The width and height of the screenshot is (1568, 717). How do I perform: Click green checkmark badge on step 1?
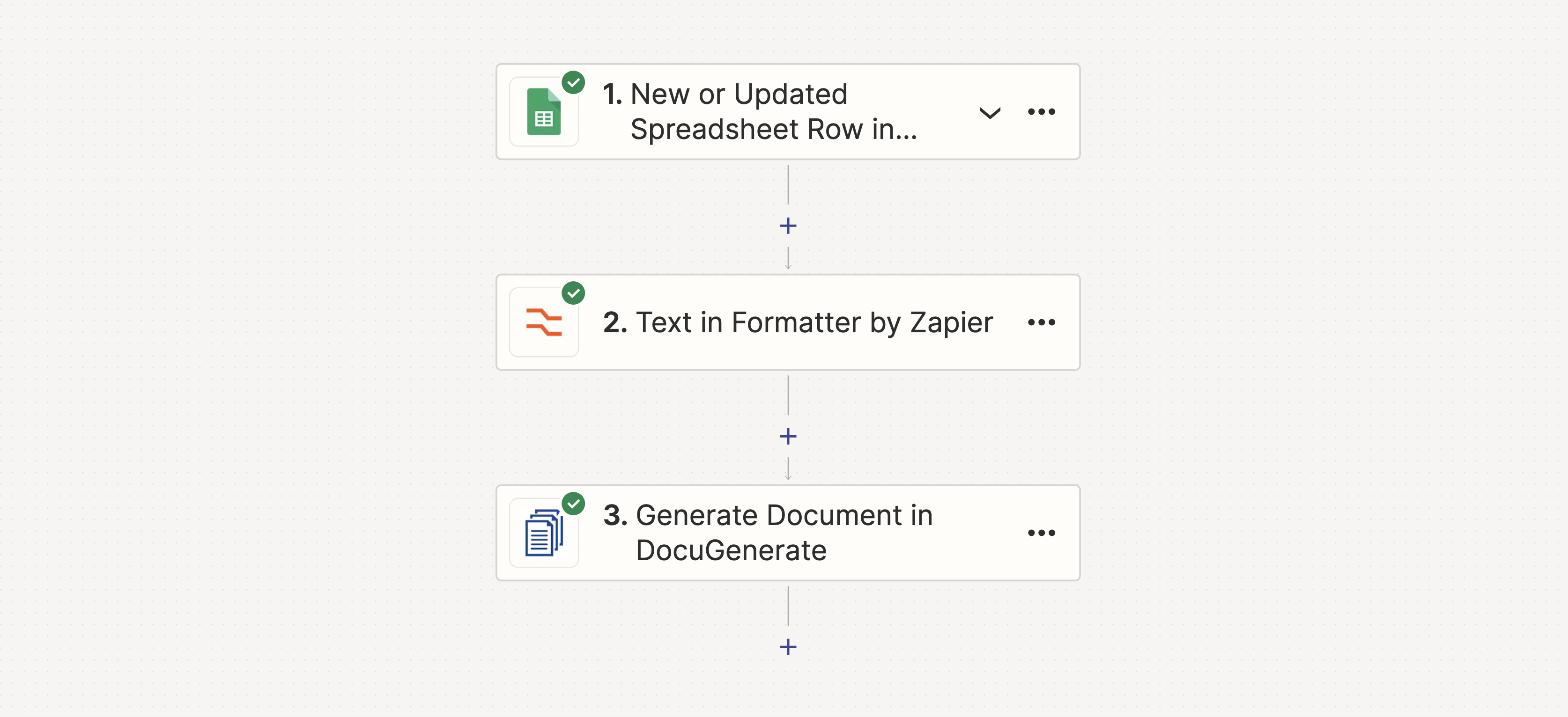(x=573, y=82)
